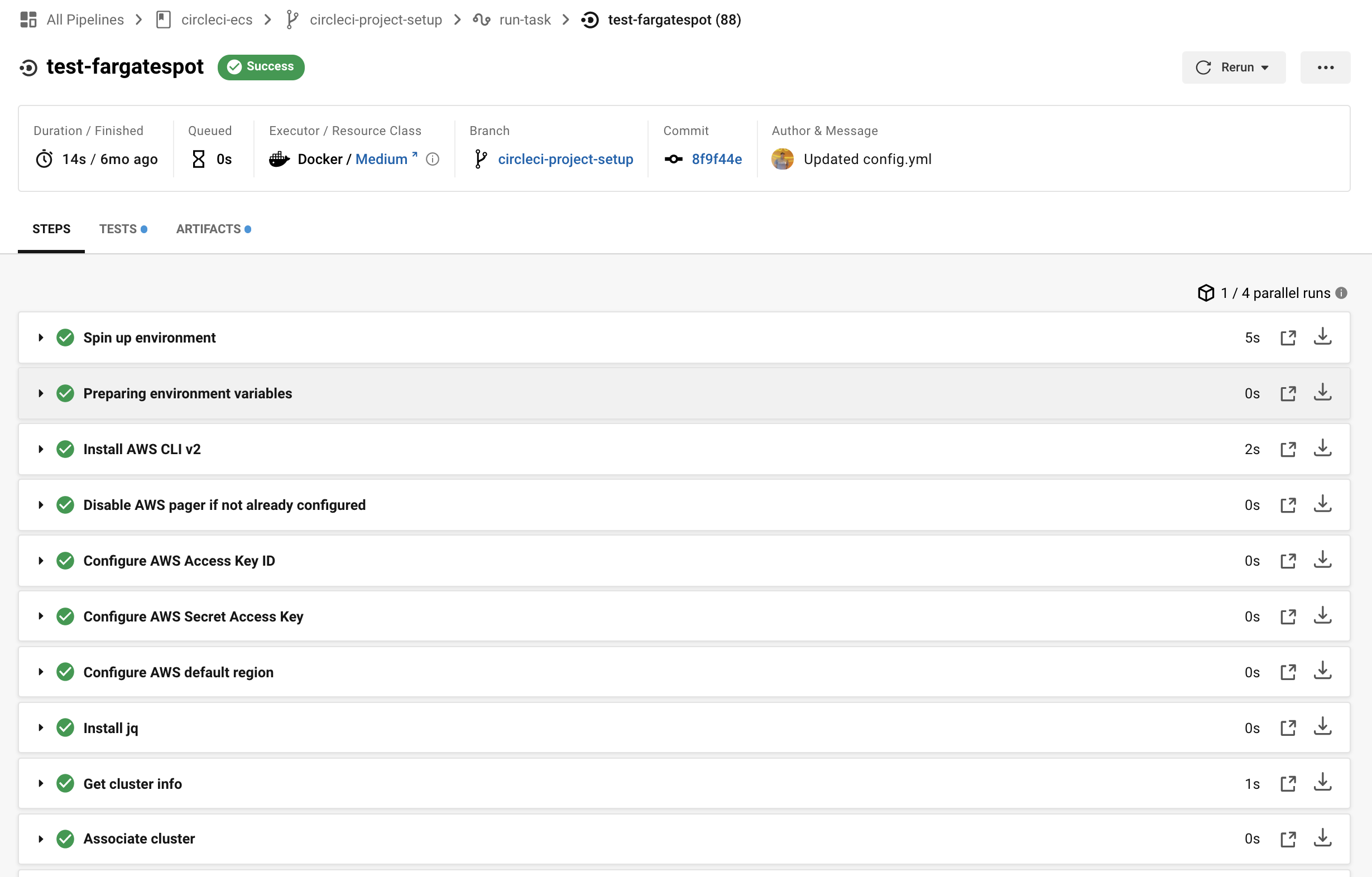The width and height of the screenshot is (1372, 877).
Task: Open Install jq step in new tab
Action: 1289,727
